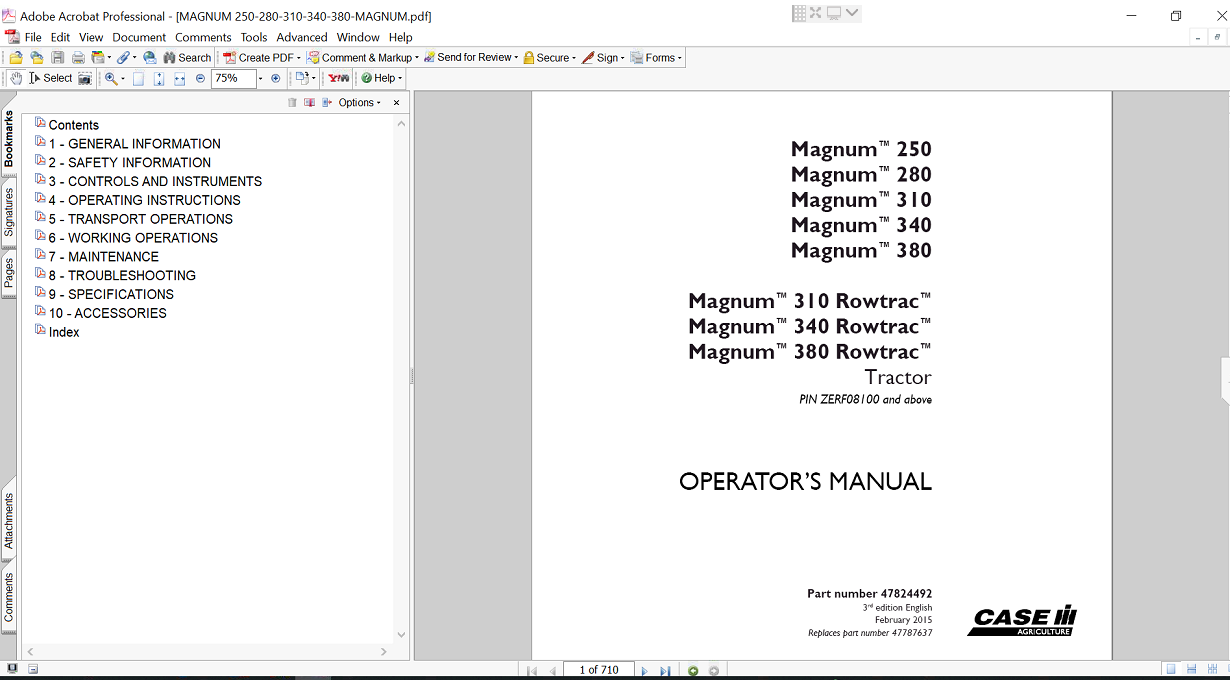Go to the last page arrow
1230x680 pixels.
(x=665, y=671)
